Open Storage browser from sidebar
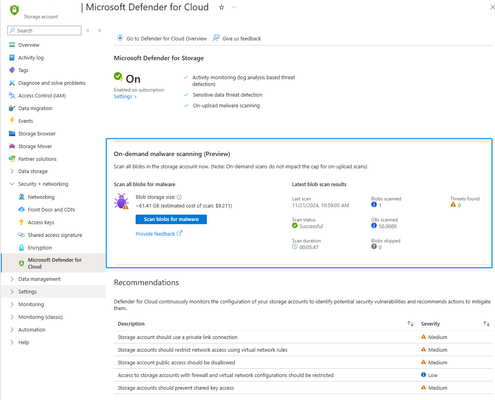Viewport: 495px width, 400px height. (x=37, y=134)
